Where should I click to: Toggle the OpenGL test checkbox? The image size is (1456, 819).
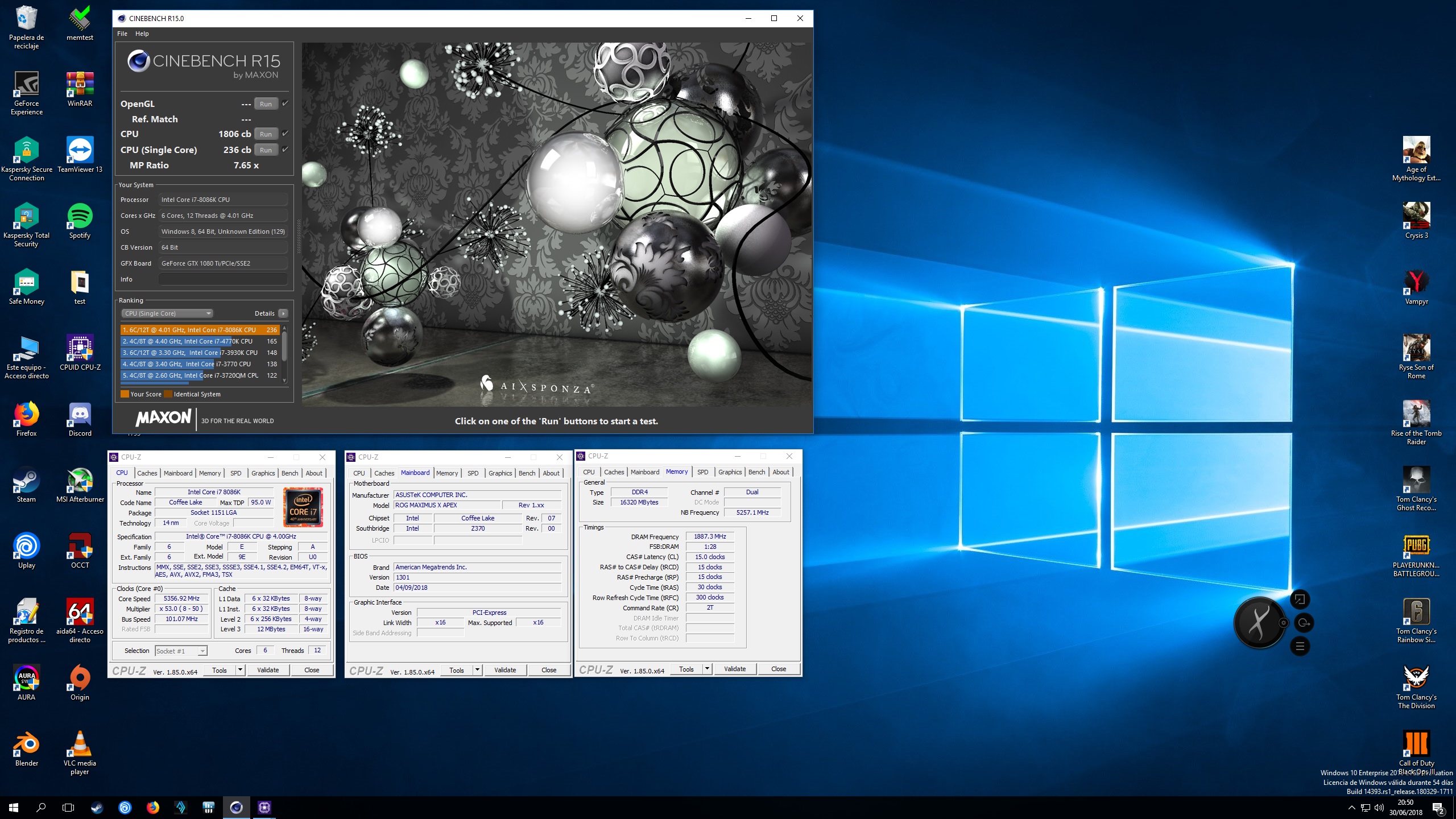(285, 104)
